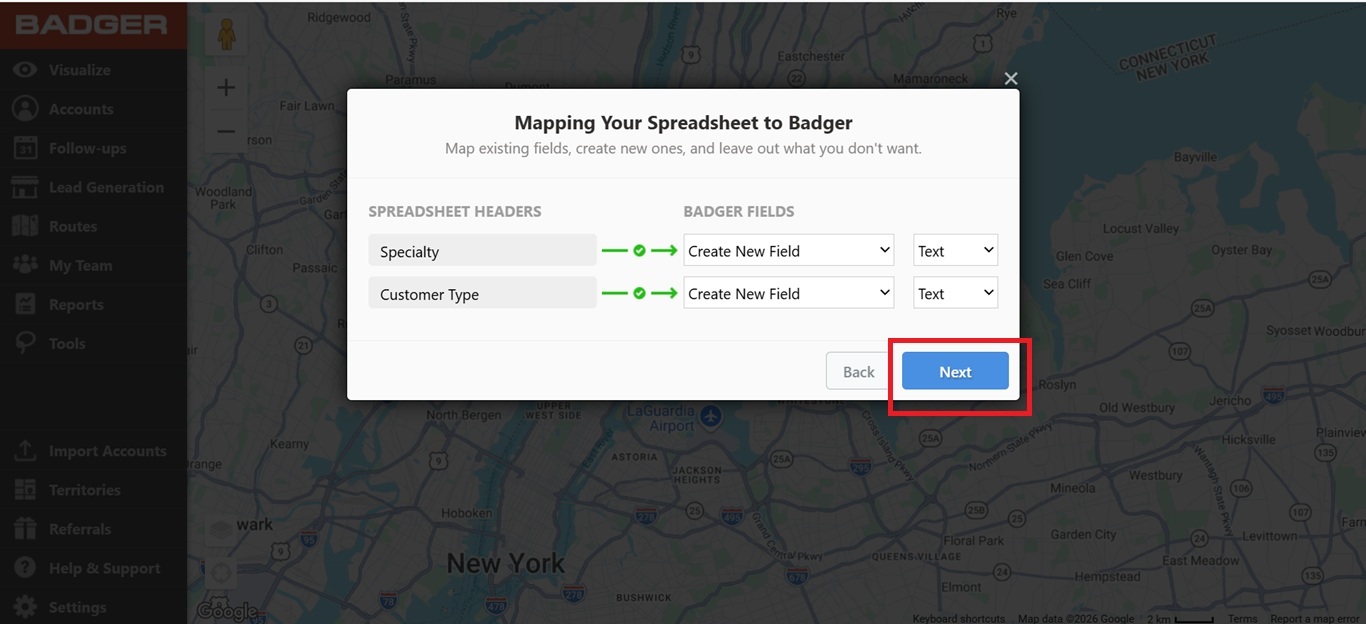1366x624 pixels.
Task: Click the Back button
Action: (858, 371)
